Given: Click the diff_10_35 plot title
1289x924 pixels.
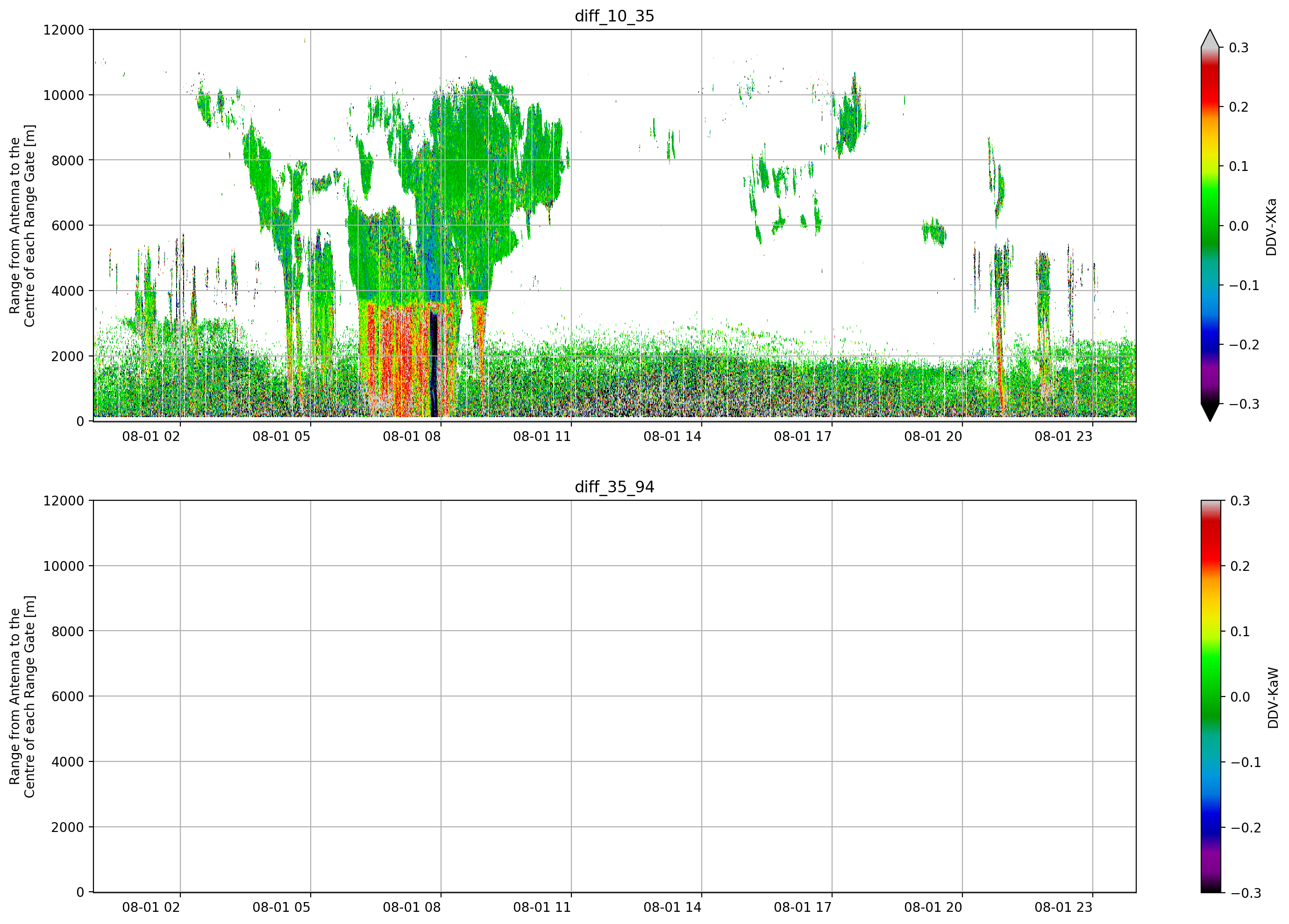Looking at the screenshot, I should (614, 16).
